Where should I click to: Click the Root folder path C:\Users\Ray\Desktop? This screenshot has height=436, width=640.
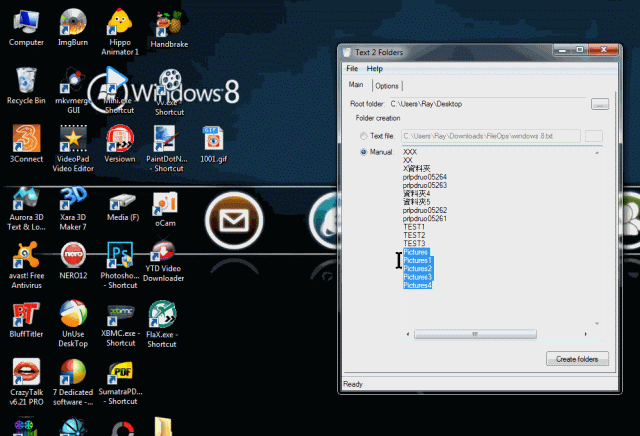pyautogui.click(x=426, y=104)
